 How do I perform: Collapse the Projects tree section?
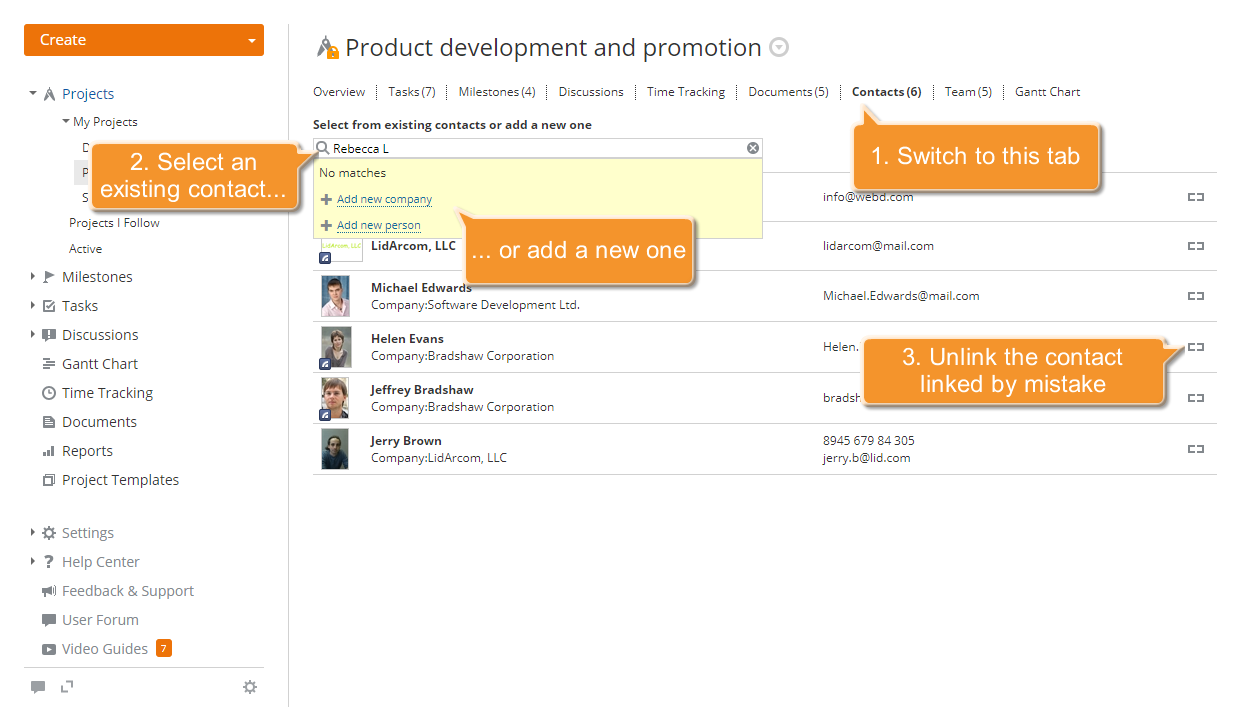[x=31, y=93]
